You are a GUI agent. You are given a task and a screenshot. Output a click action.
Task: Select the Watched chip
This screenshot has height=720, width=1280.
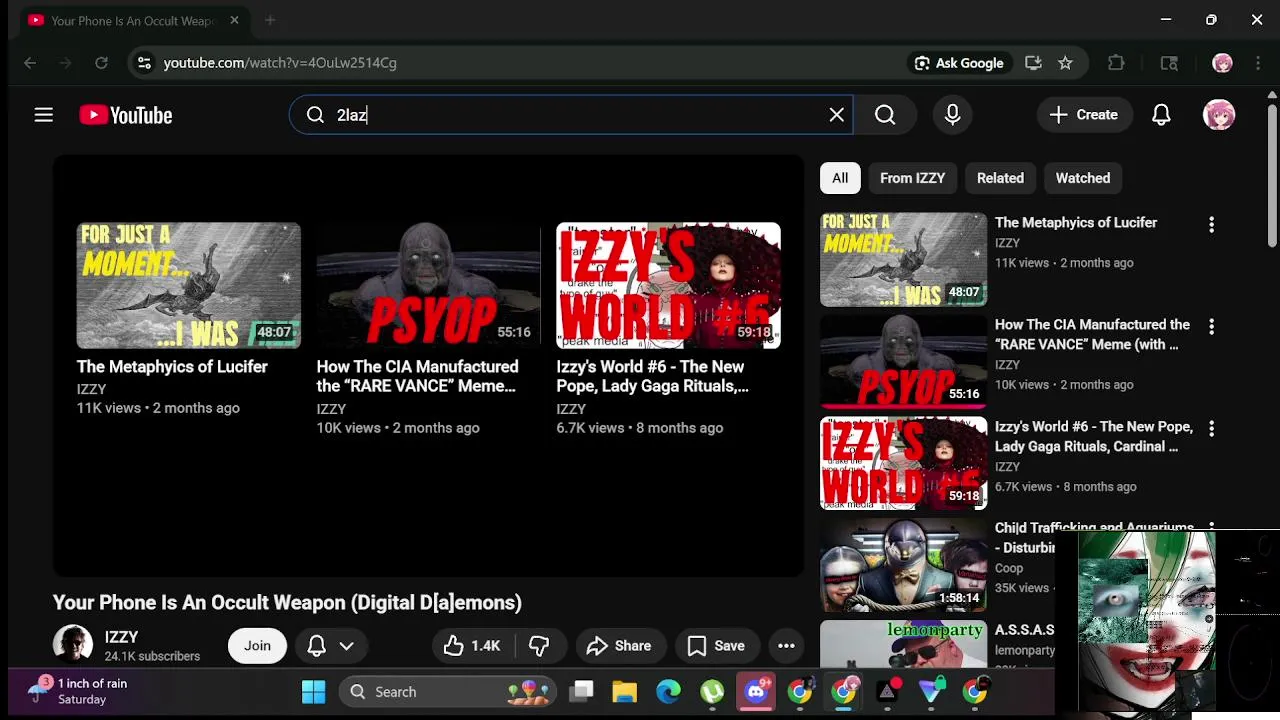[1083, 178]
